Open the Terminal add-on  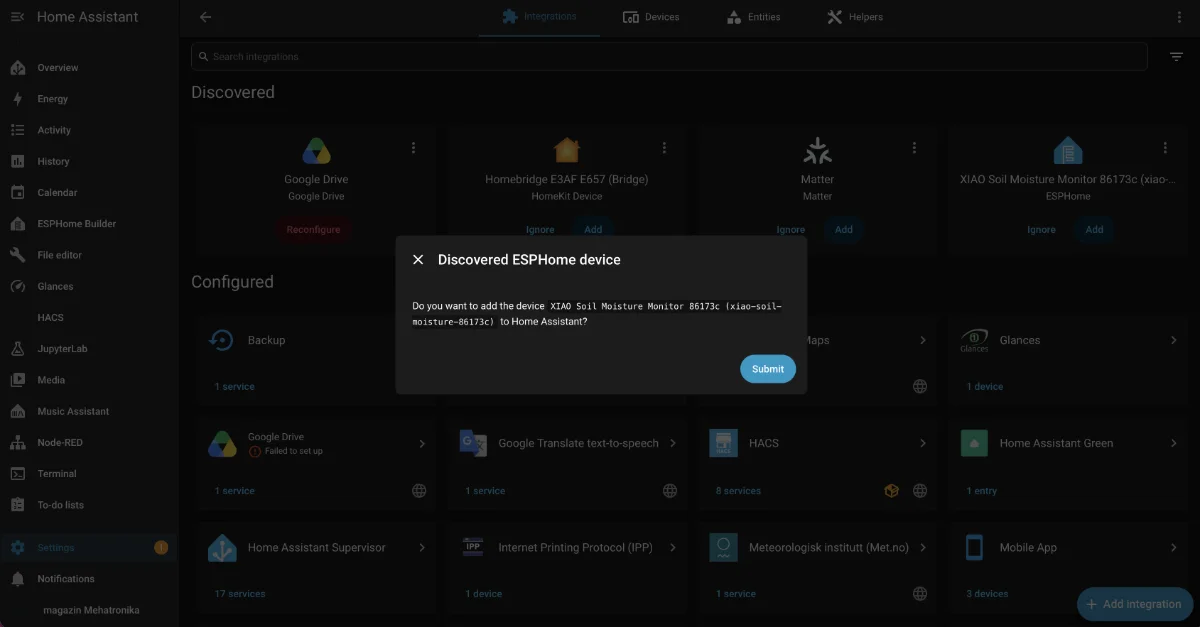89,474
